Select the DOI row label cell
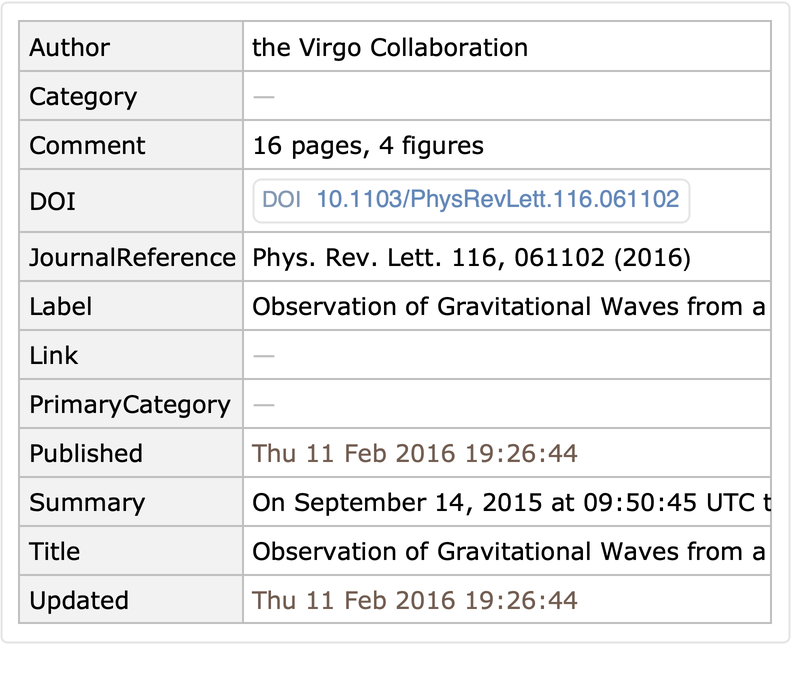This screenshot has height=674, width=792. [x=53, y=202]
